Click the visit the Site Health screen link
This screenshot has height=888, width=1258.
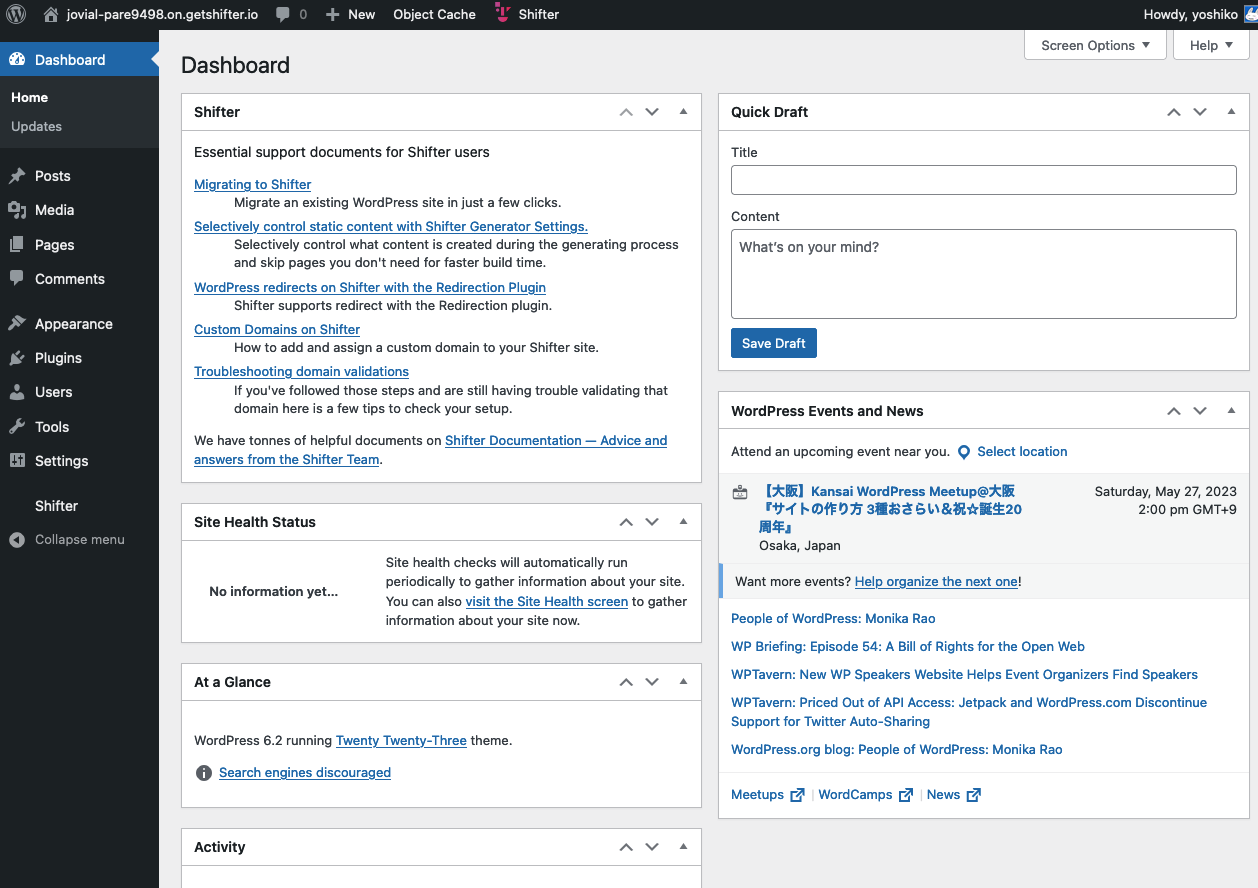pos(547,602)
